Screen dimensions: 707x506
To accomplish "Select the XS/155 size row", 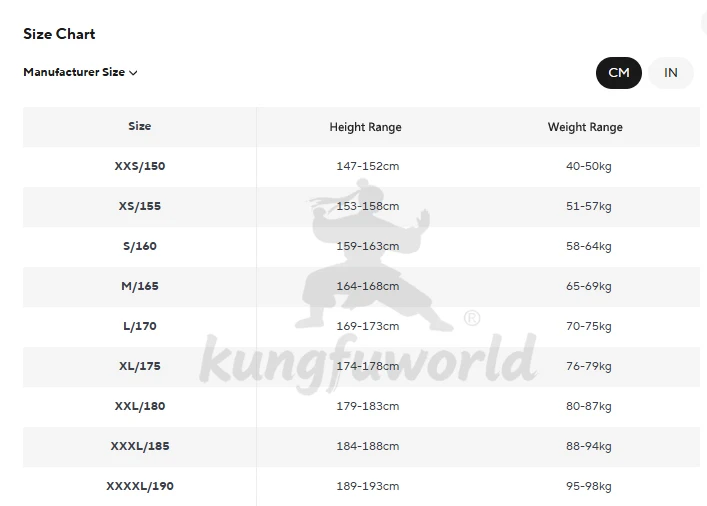I will point(361,207).
